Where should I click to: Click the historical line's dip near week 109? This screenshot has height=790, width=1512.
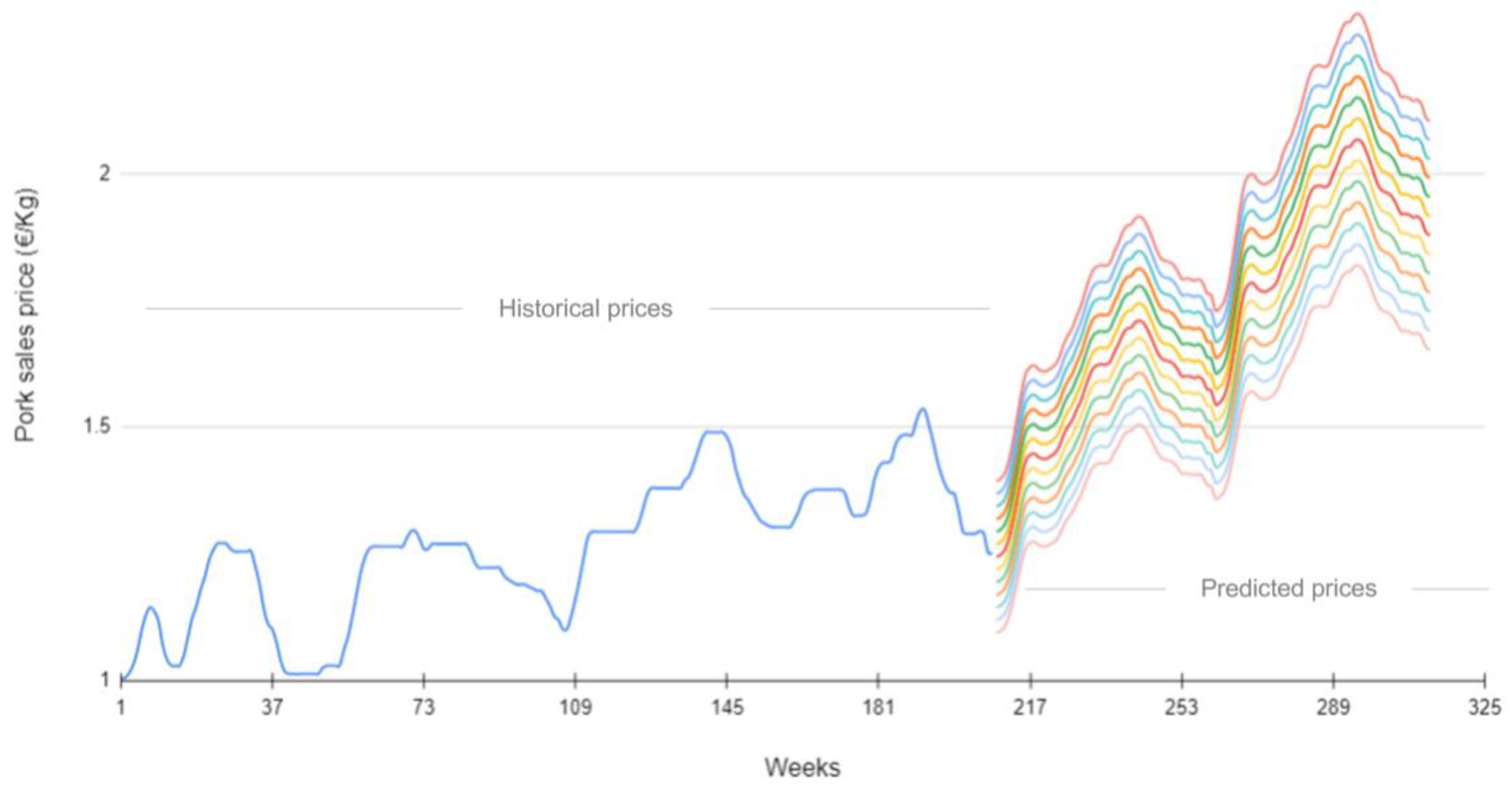tap(565, 630)
